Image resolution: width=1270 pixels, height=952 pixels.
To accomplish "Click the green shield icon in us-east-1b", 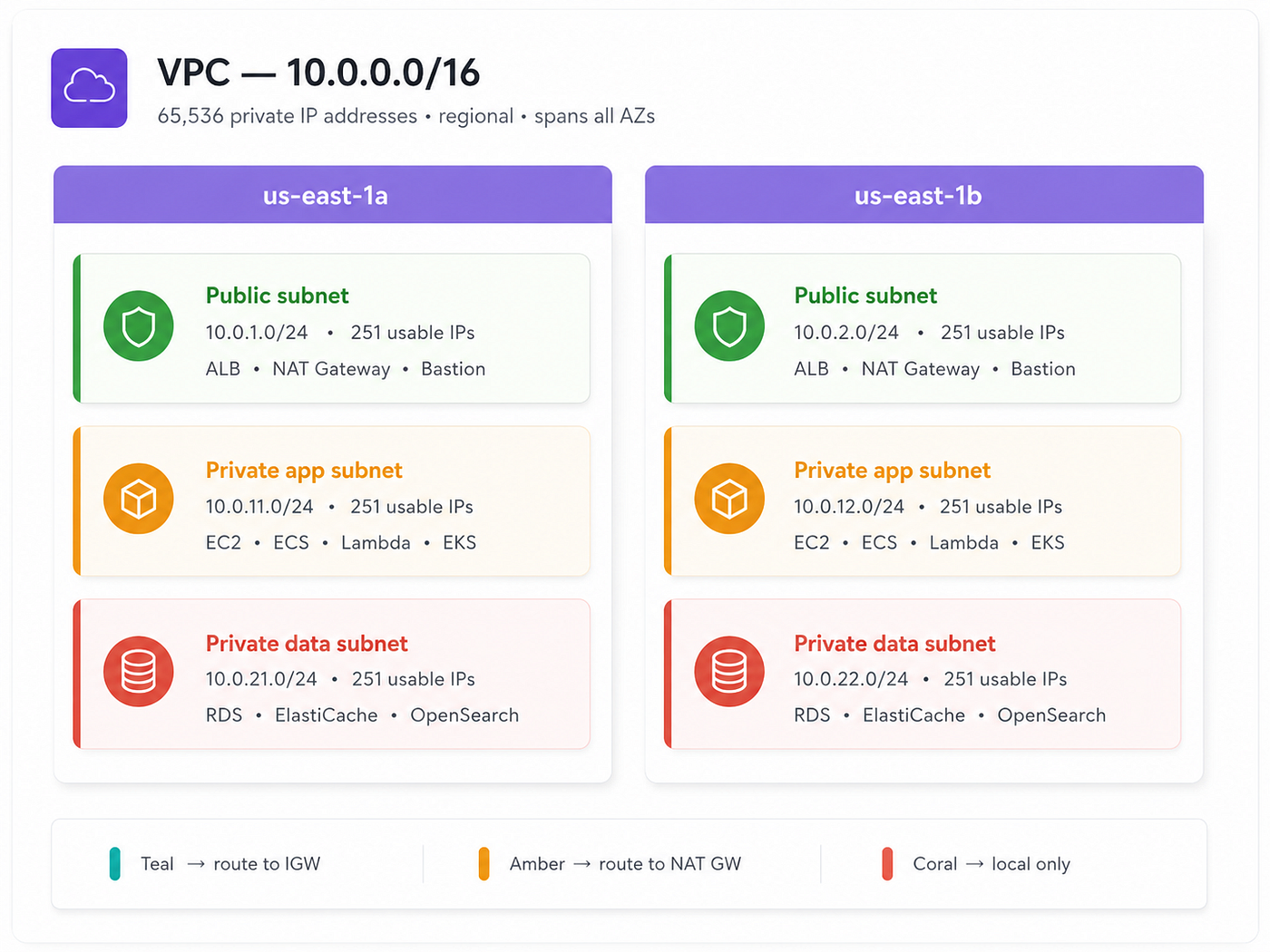I will (729, 326).
